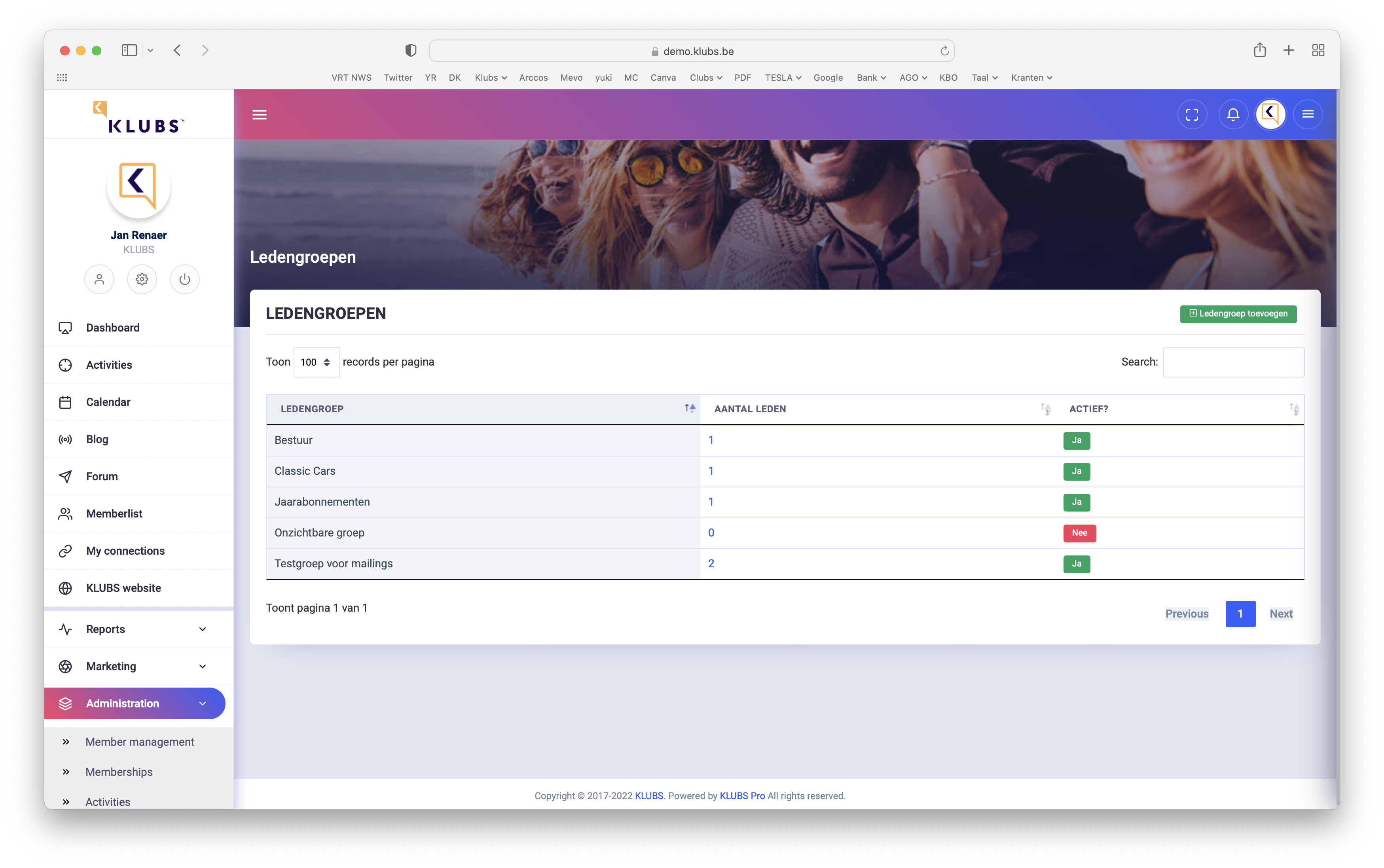Viewport: 1384px width, 868px height.
Task: Open Memberlist in the sidebar
Action: click(114, 514)
